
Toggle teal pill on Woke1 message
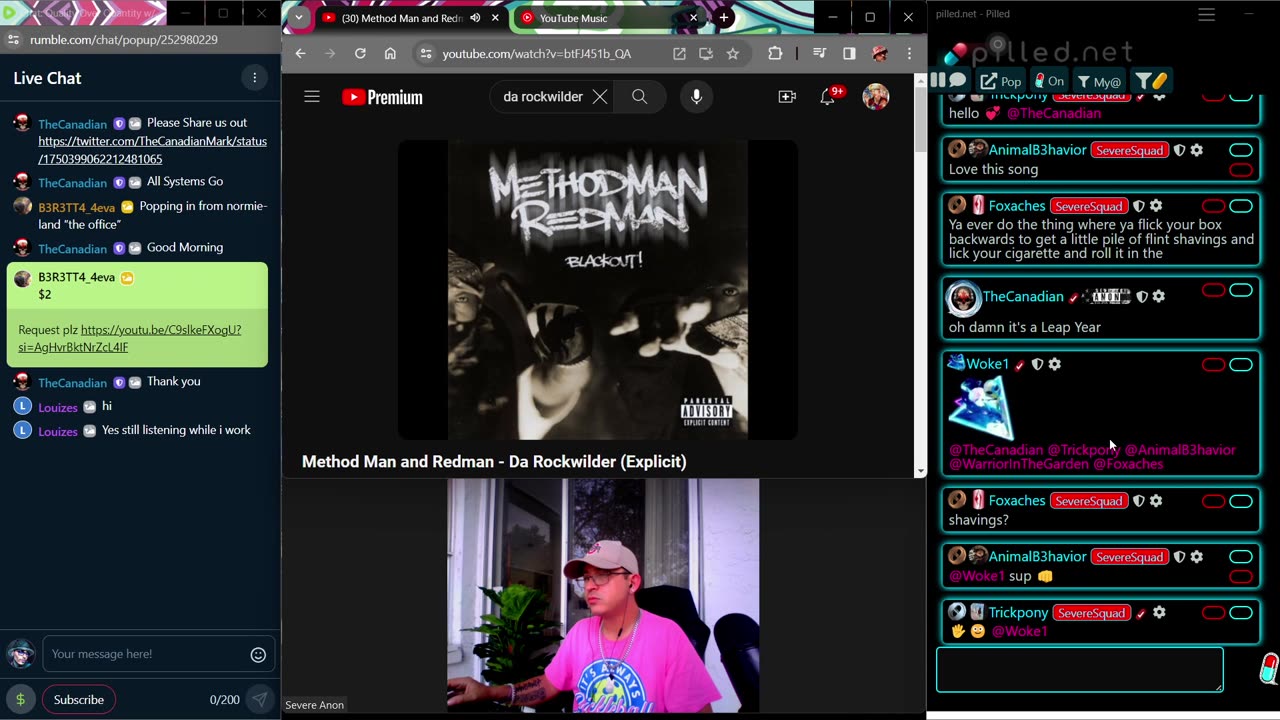(x=1241, y=365)
